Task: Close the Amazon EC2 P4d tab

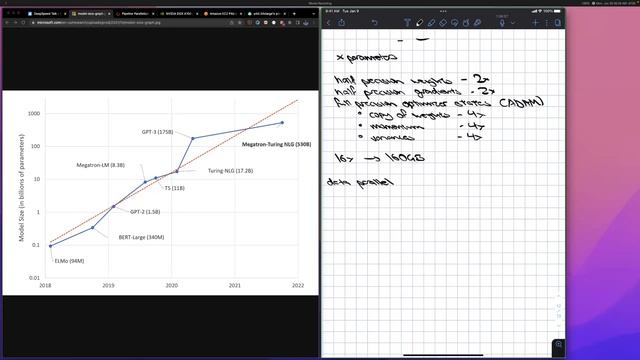Action: (x=241, y=13)
